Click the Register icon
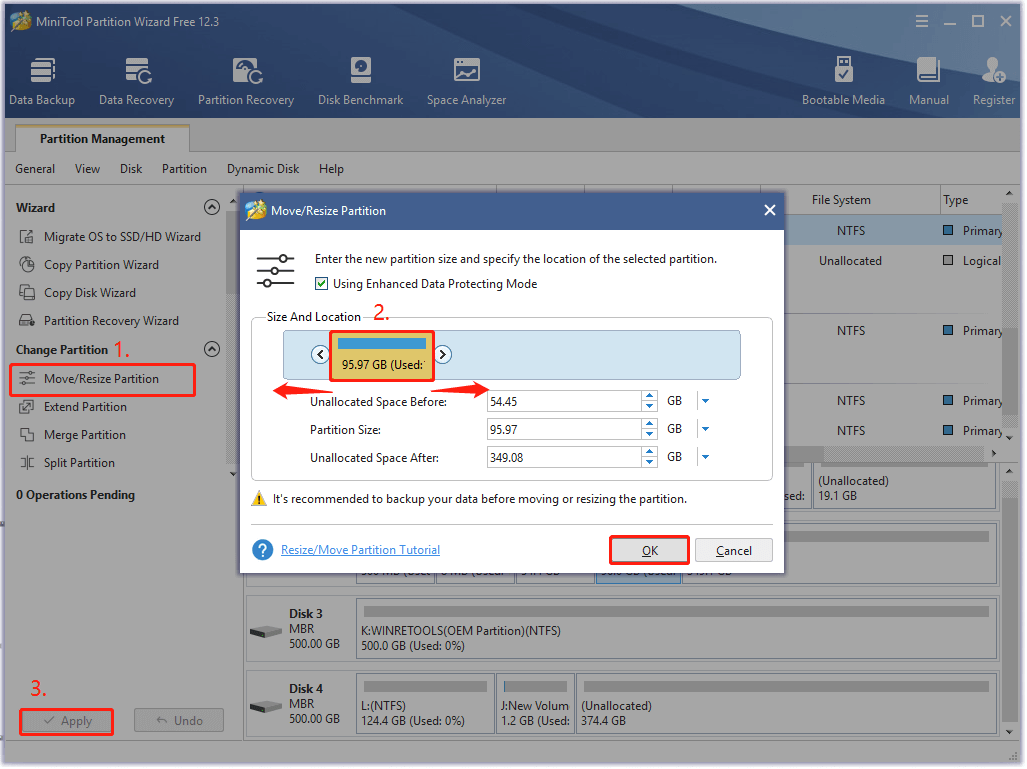The image size is (1027, 769). (993, 71)
